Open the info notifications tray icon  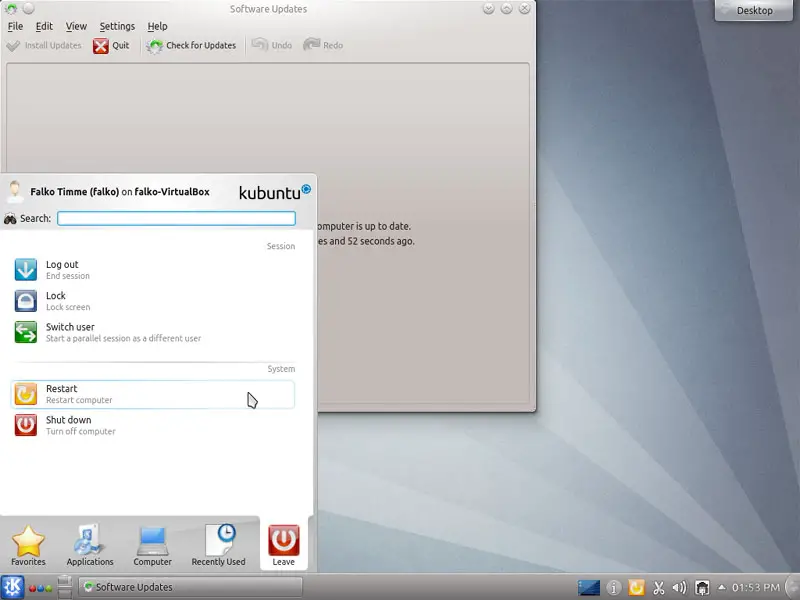click(x=614, y=588)
